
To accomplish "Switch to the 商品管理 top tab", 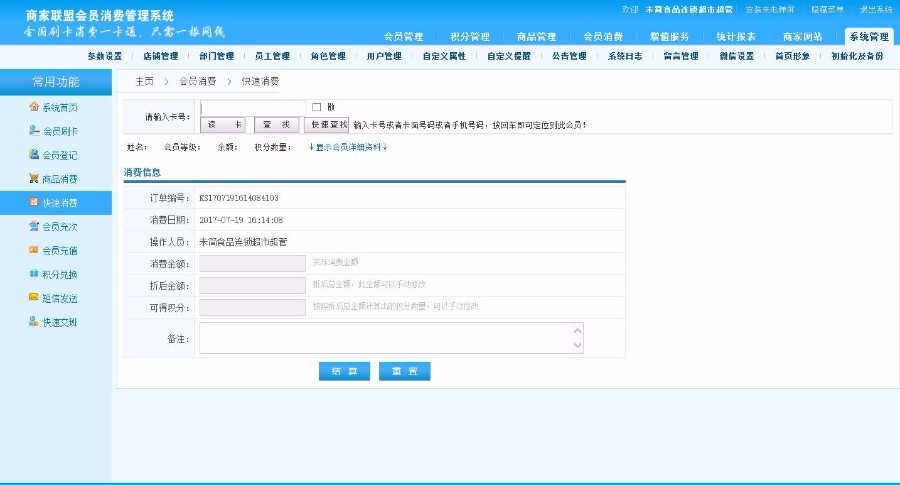I will 537,37.
